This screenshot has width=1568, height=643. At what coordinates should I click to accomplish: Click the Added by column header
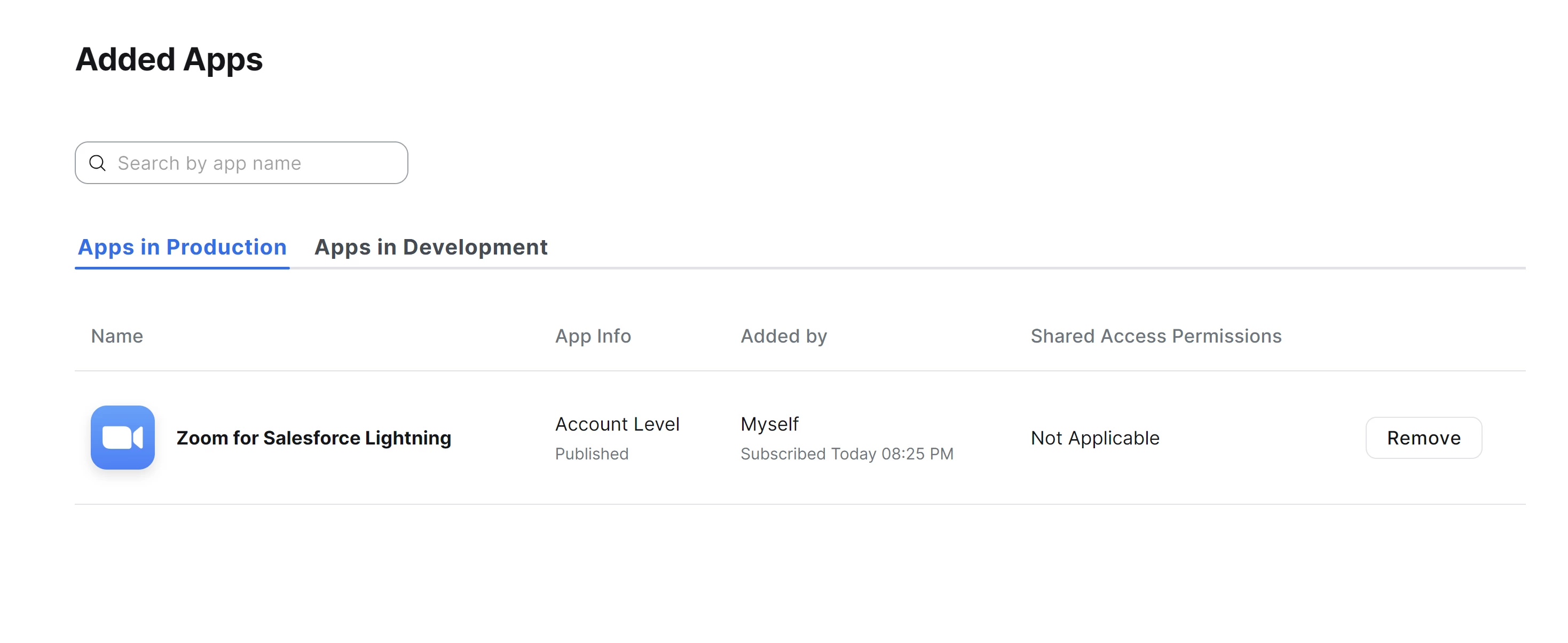(783, 336)
